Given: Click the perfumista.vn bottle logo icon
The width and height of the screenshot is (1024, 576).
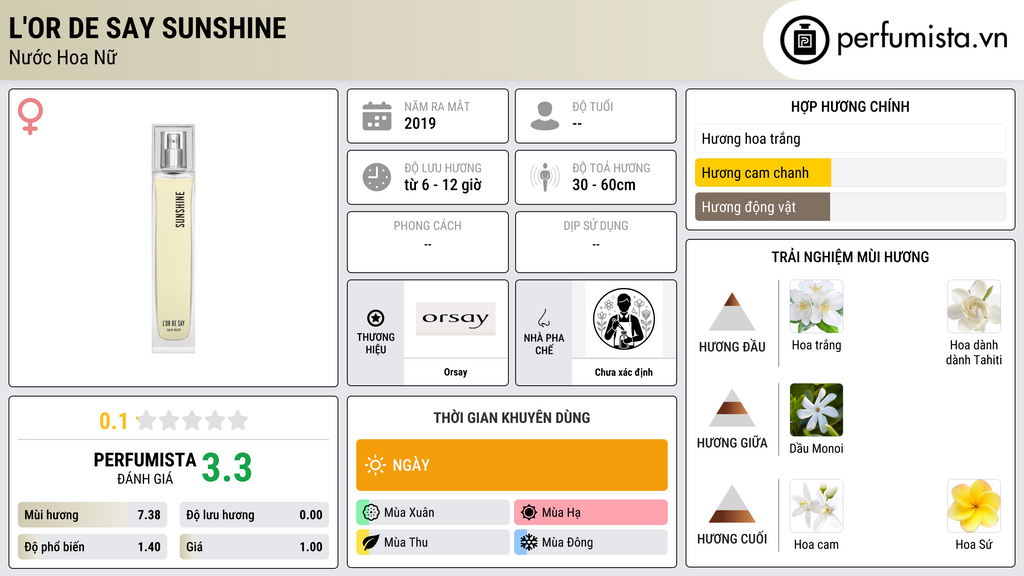Looking at the screenshot, I should click(x=804, y=40).
